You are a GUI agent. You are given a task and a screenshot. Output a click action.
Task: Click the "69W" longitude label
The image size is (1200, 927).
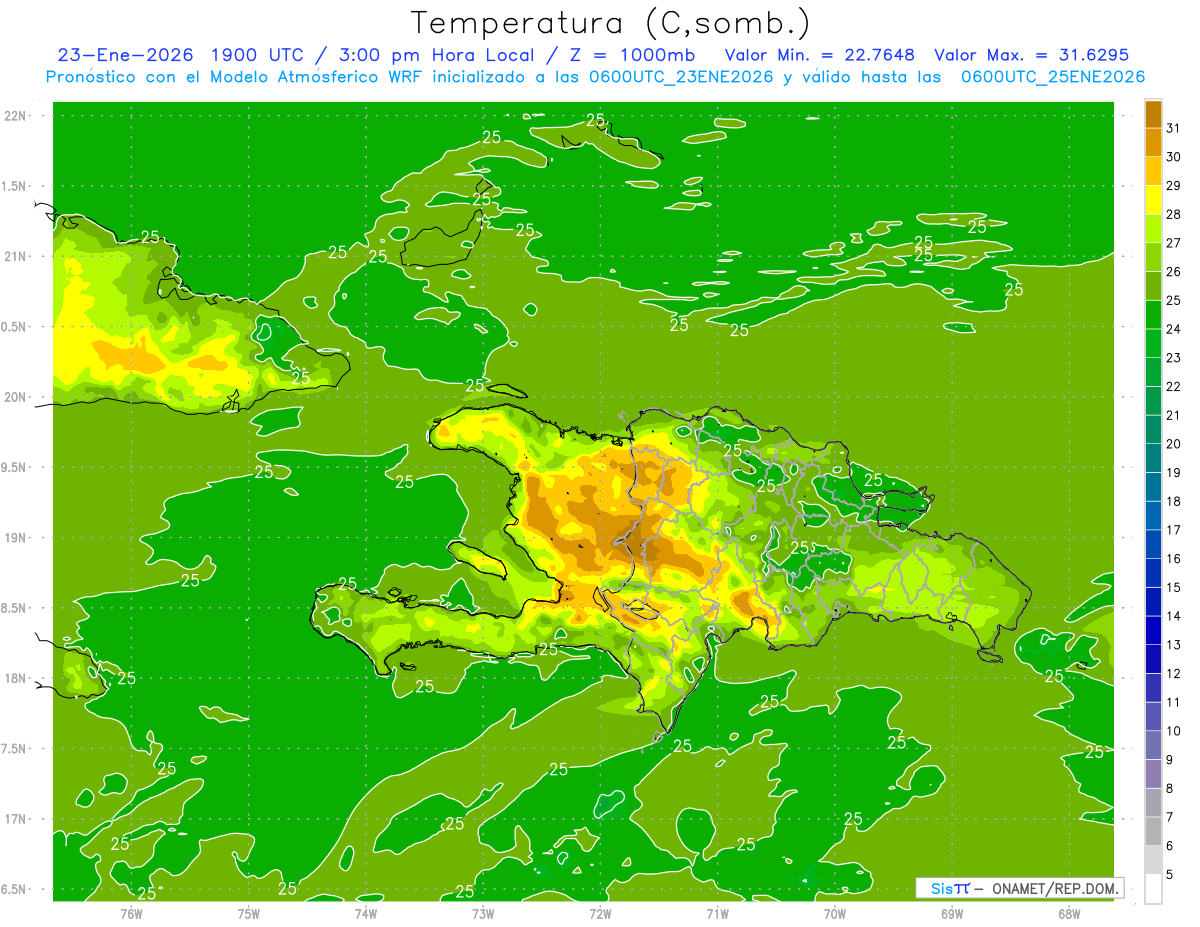[x=952, y=913]
